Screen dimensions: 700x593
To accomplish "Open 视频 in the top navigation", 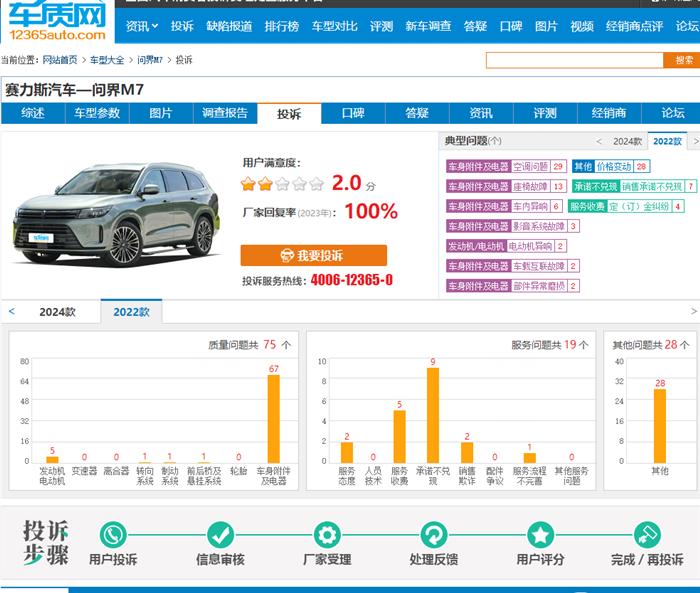I will 582,26.
